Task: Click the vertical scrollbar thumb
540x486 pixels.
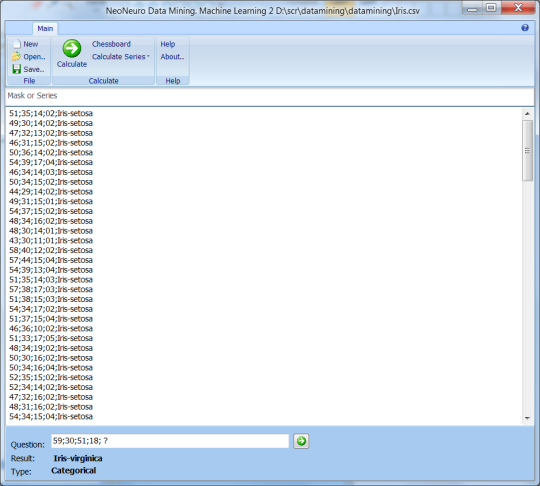Action: (527, 151)
